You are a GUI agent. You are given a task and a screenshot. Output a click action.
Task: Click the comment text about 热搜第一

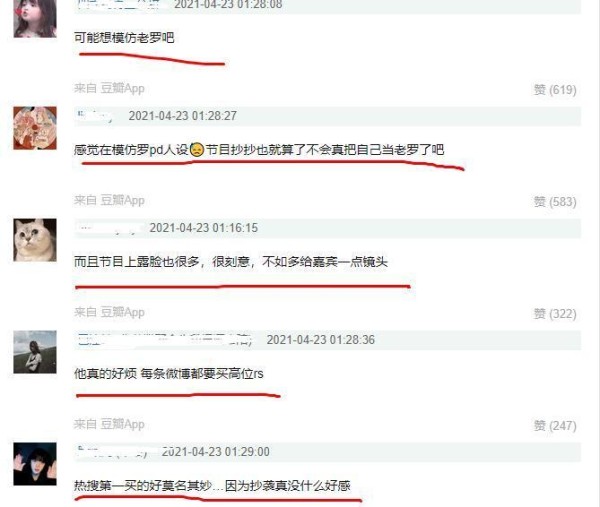(212, 486)
